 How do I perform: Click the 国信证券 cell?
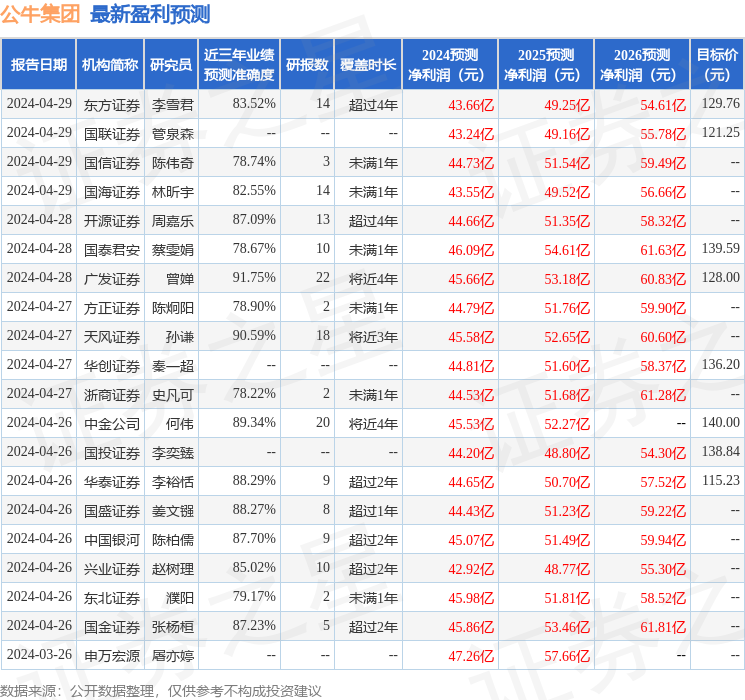point(112,163)
